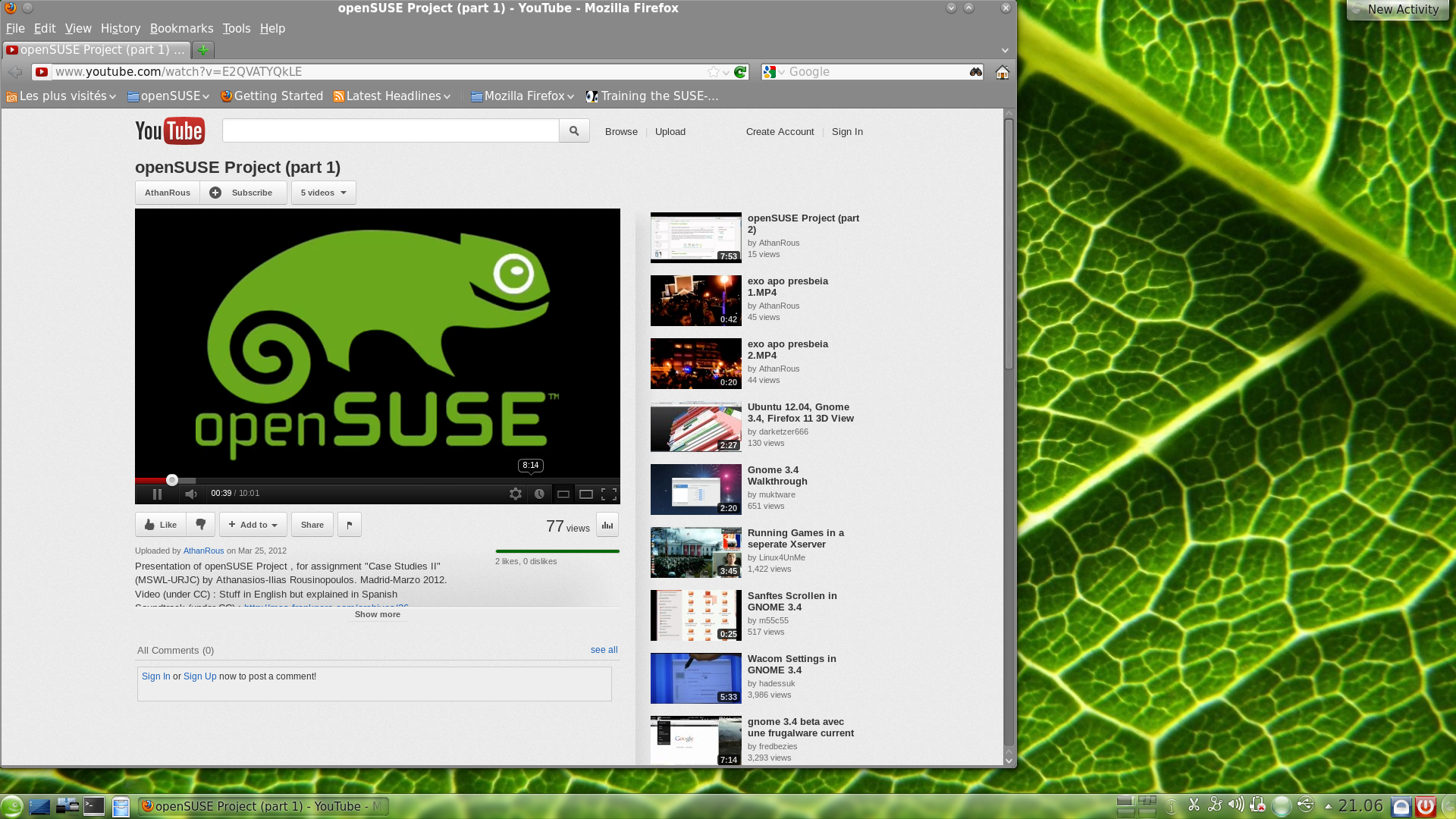Click the AthanRous uploader link

[x=203, y=551]
